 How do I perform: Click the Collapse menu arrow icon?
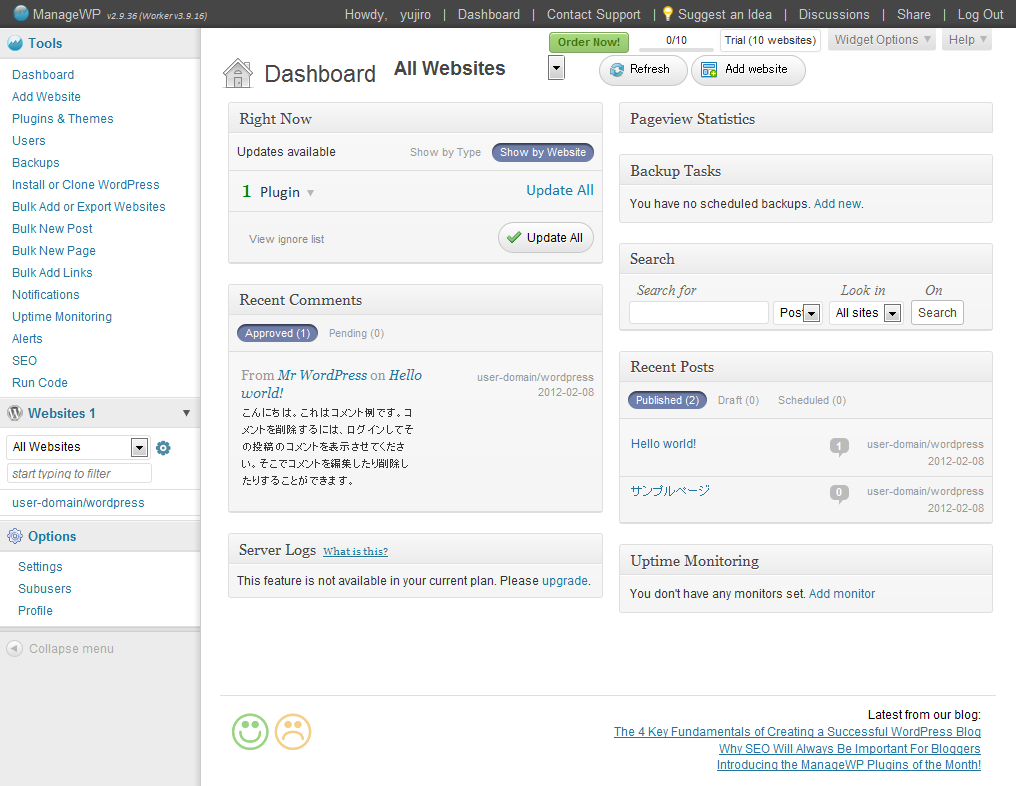pyautogui.click(x=14, y=649)
